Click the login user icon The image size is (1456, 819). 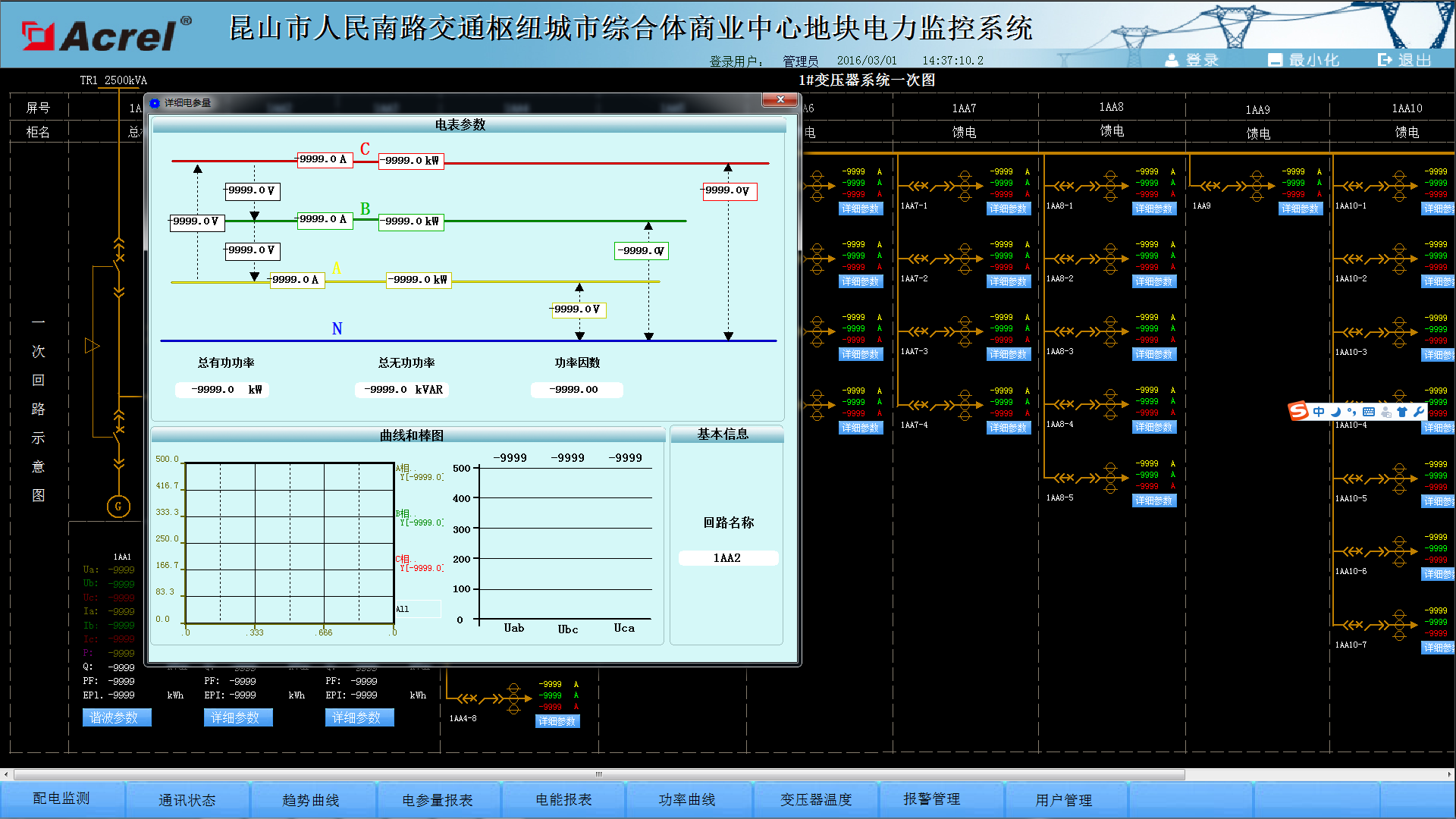[x=1172, y=60]
